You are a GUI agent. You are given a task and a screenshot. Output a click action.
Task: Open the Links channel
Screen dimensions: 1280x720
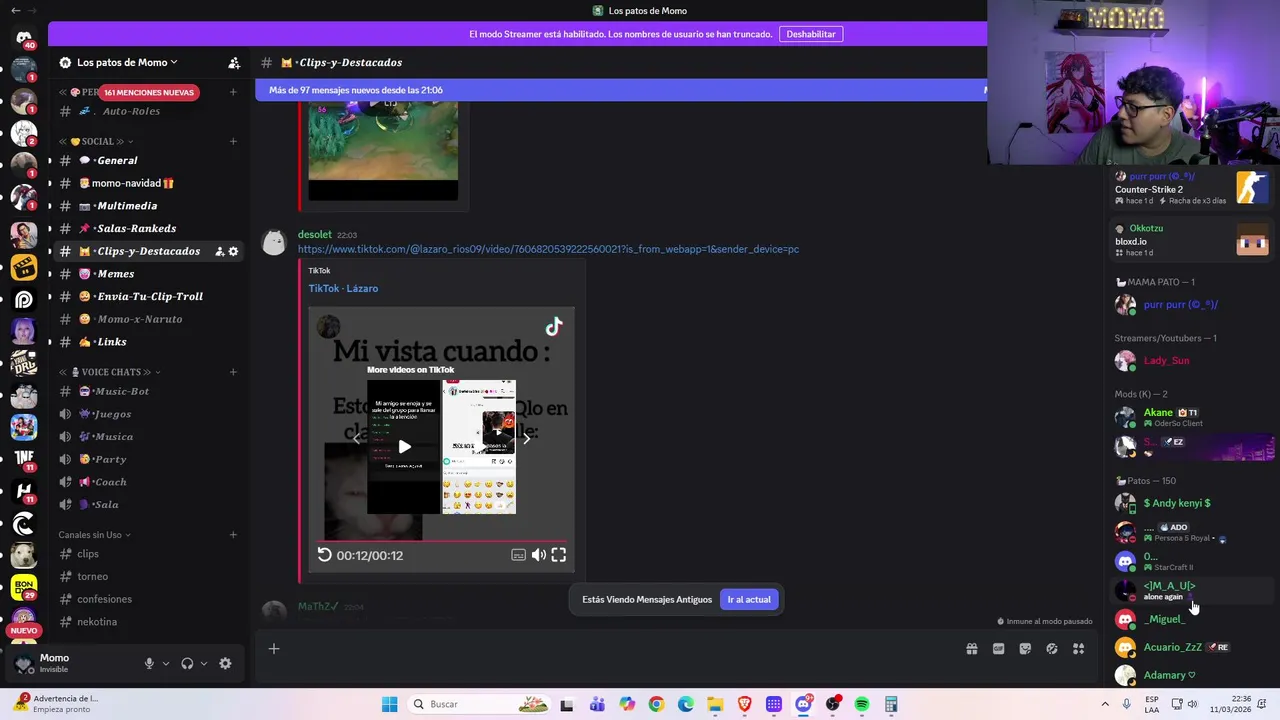(148, 342)
